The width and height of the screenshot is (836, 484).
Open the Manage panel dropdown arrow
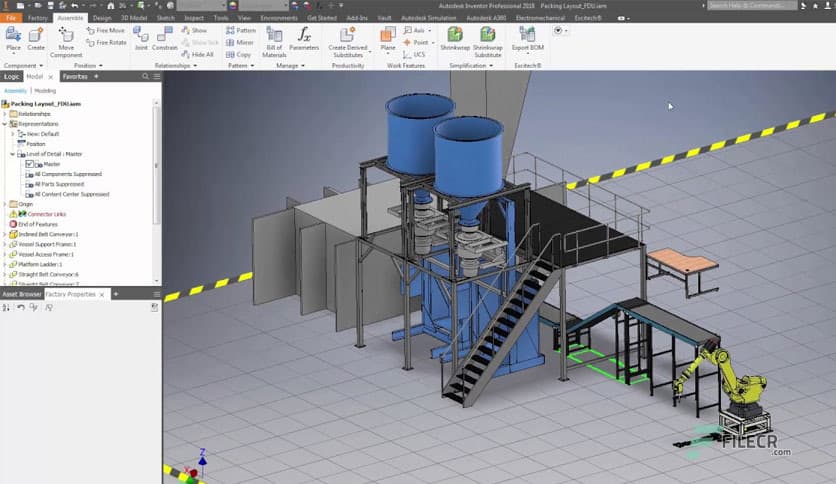(x=303, y=66)
